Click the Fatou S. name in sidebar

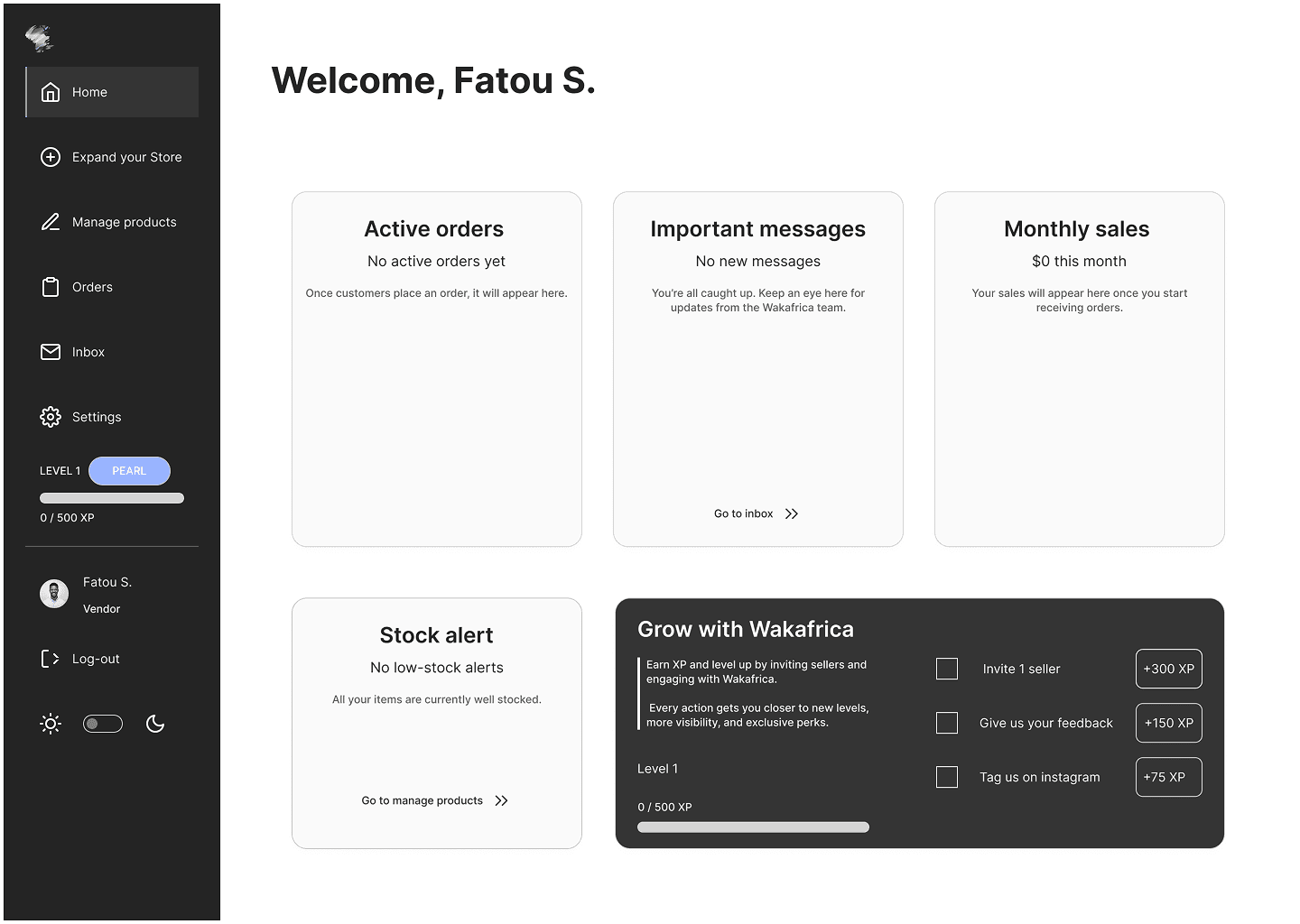[x=107, y=582]
